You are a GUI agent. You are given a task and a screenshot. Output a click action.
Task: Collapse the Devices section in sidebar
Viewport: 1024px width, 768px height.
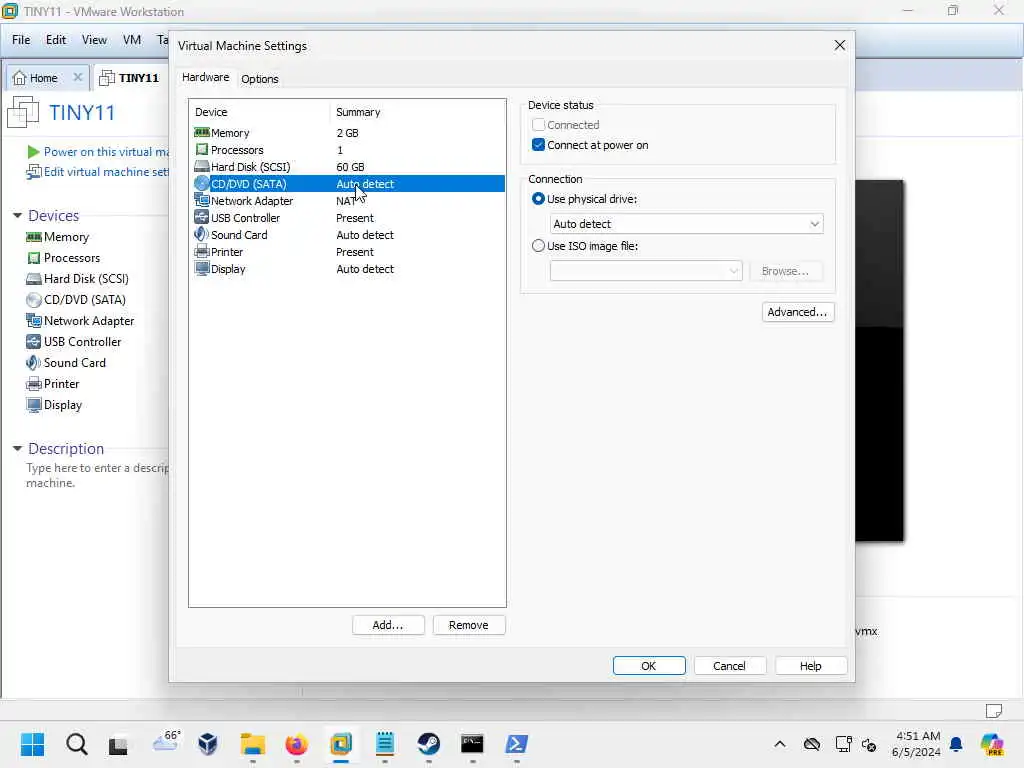pyautogui.click(x=18, y=216)
